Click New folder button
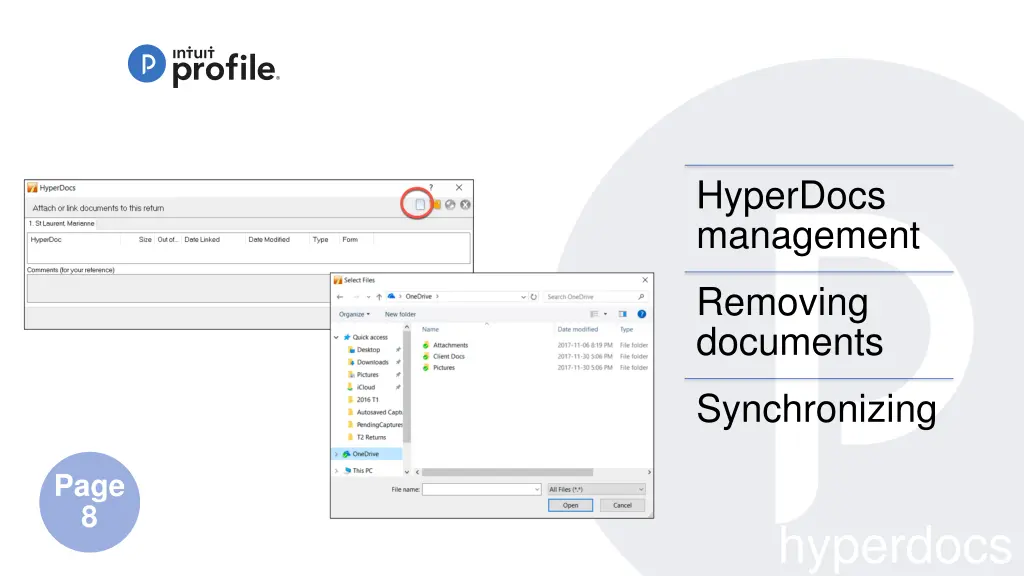1024x576 pixels. click(x=400, y=314)
